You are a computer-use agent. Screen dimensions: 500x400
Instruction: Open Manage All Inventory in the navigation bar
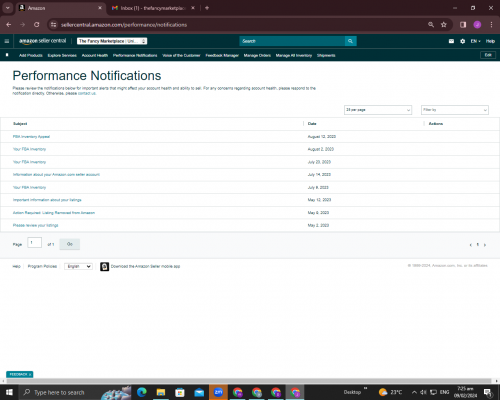click(x=294, y=55)
